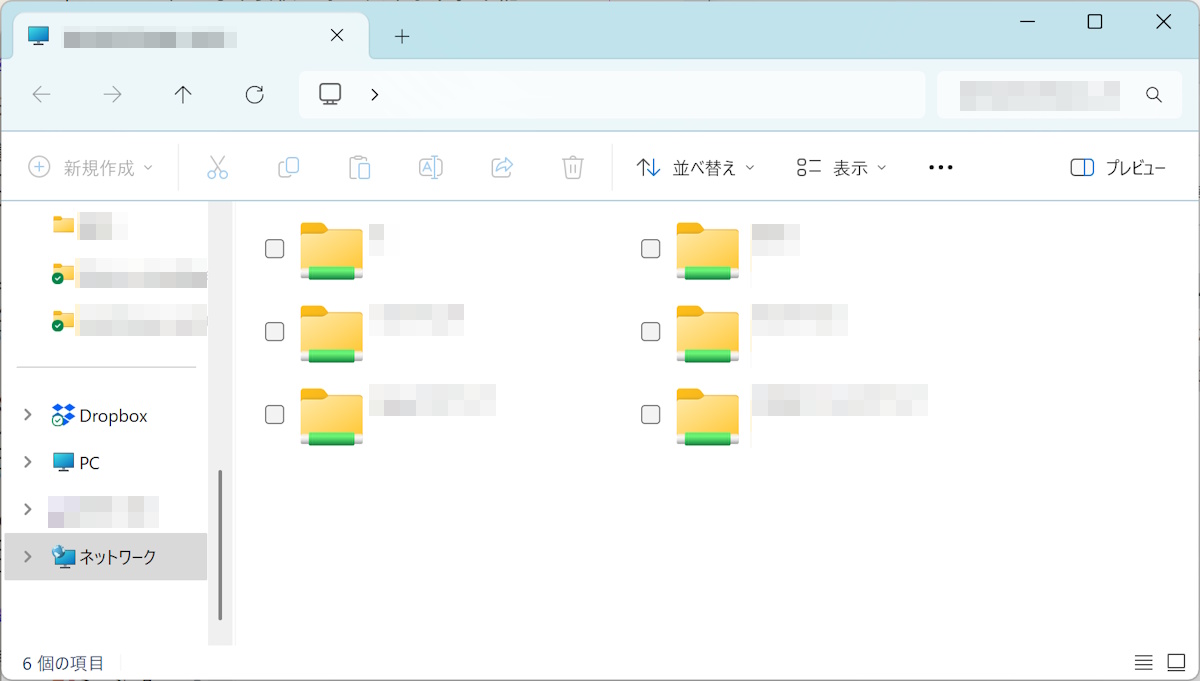
Task: Click the Delete trash can icon
Action: click(573, 168)
